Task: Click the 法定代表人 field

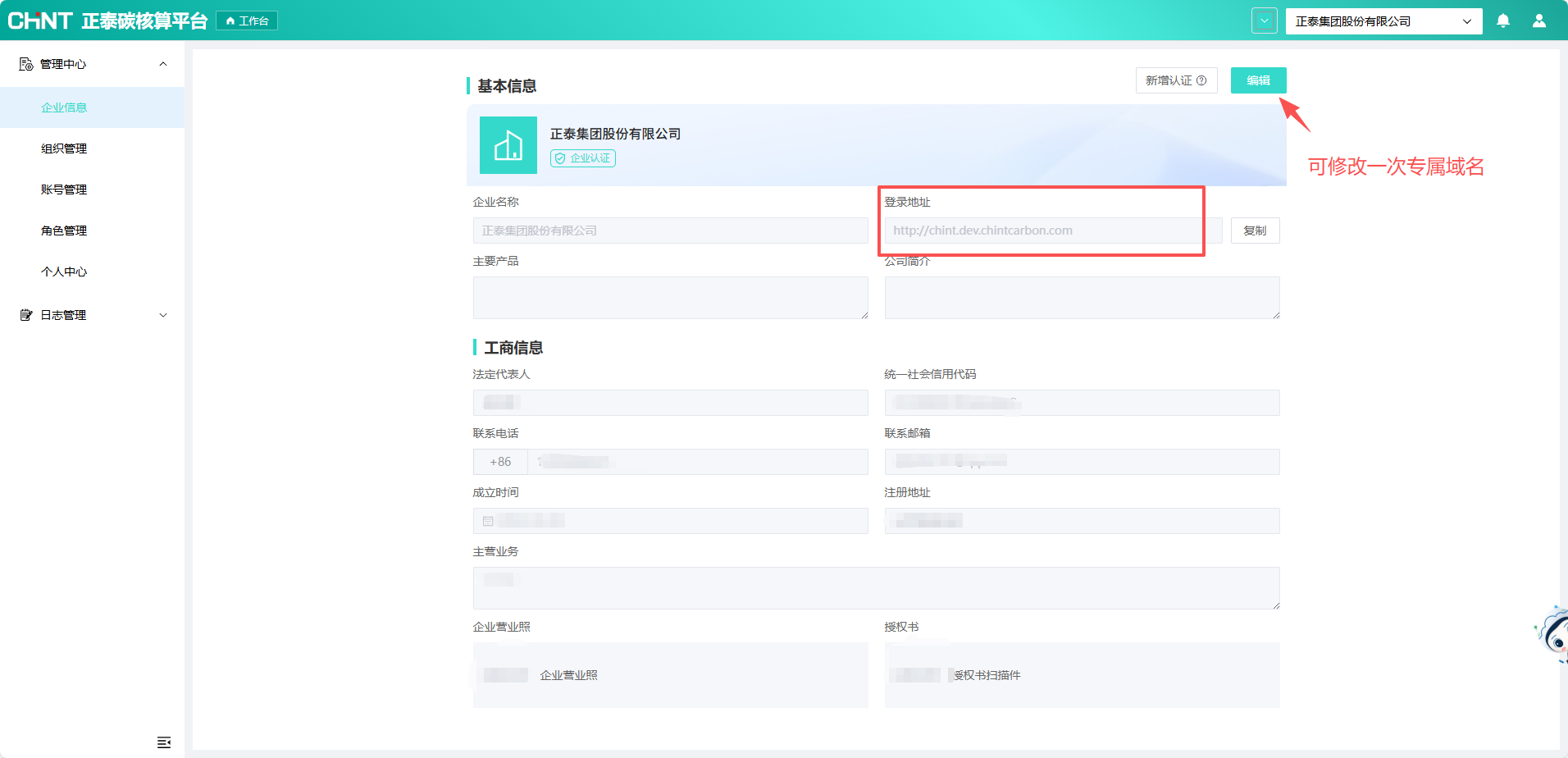Action: 670,403
